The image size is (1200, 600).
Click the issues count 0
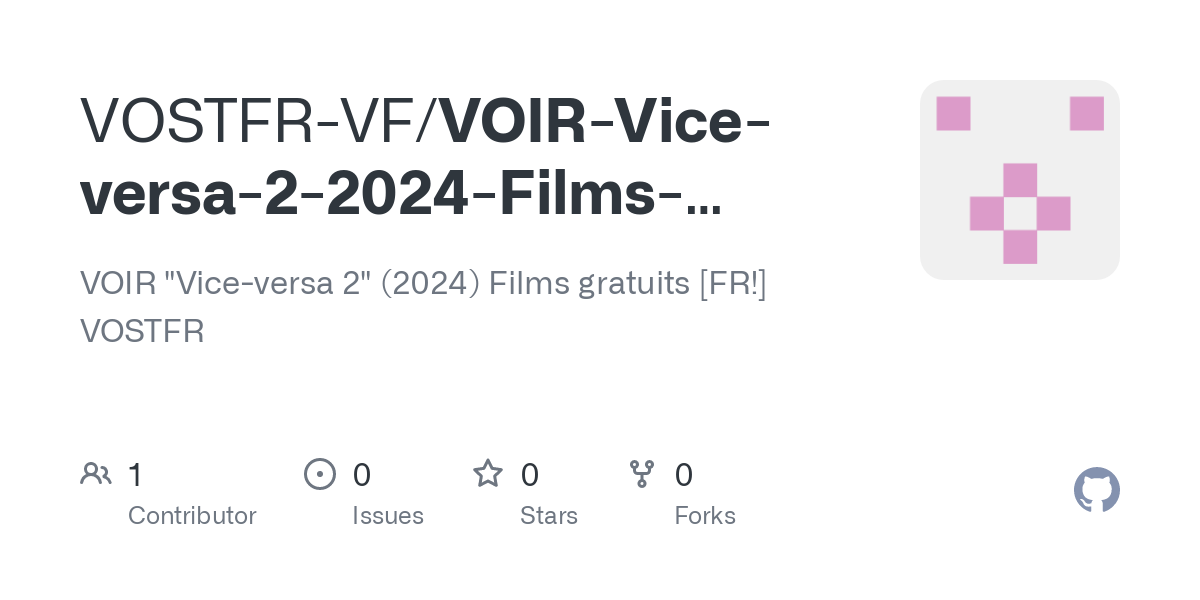(x=362, y=474)
